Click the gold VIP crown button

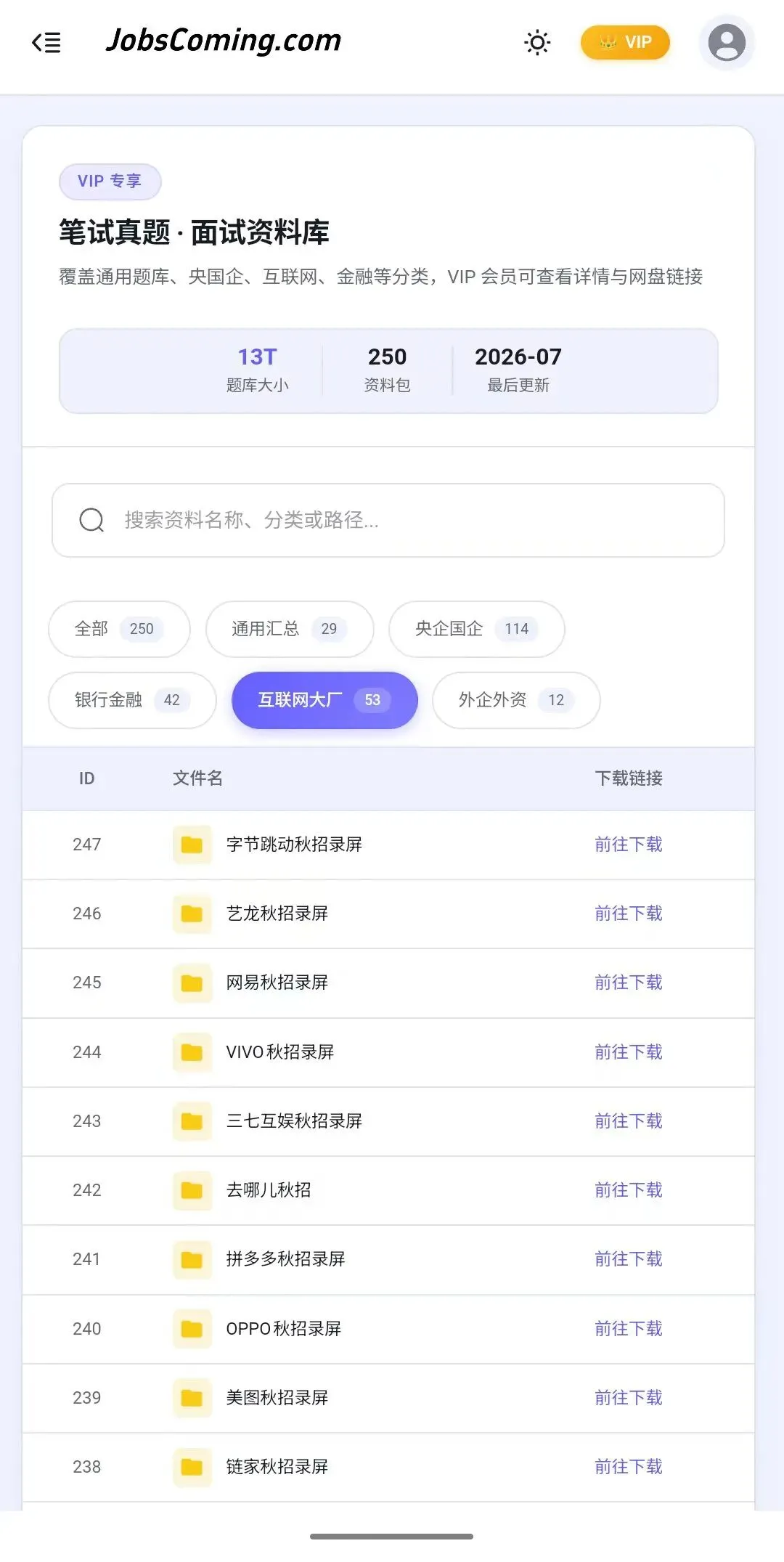(625, 43)
